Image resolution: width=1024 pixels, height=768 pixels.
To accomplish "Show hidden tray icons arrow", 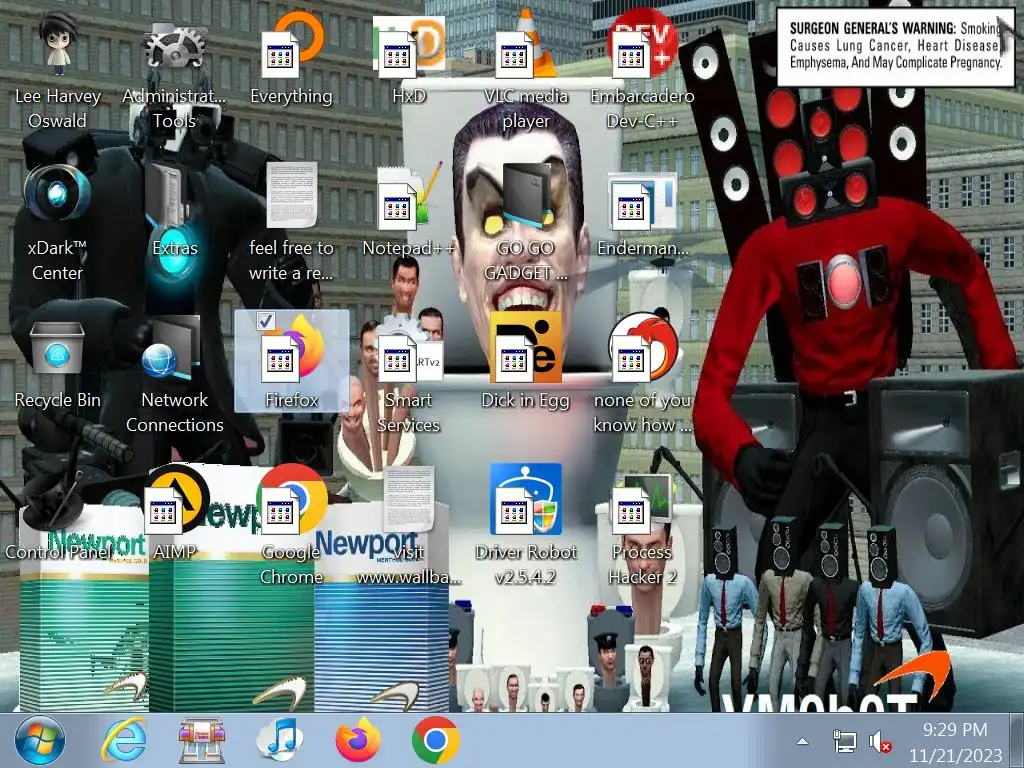I will coord(803,741).
